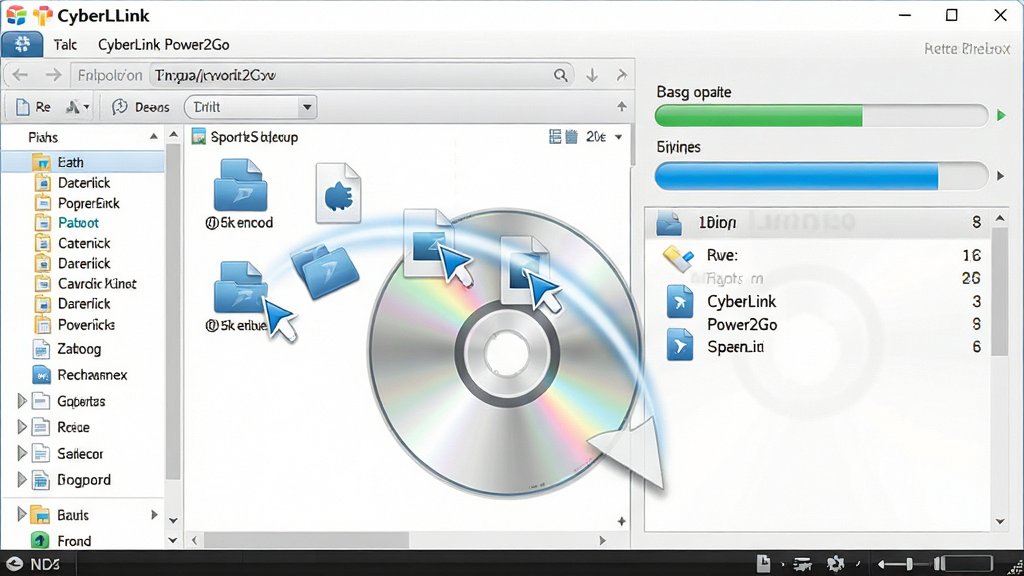
Task: Go back with the left arrow
Action: [x=20, y=75]
